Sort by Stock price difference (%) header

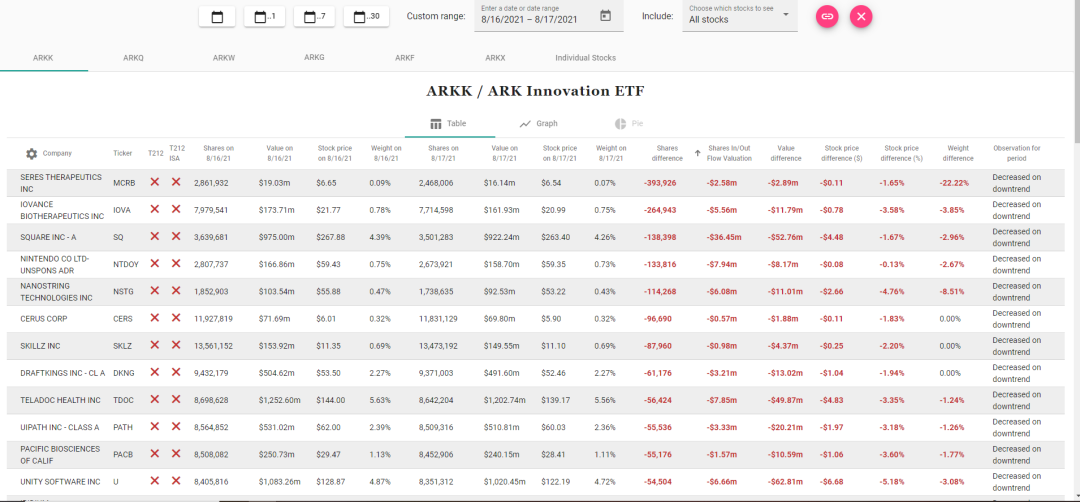[x=902, y=153]
